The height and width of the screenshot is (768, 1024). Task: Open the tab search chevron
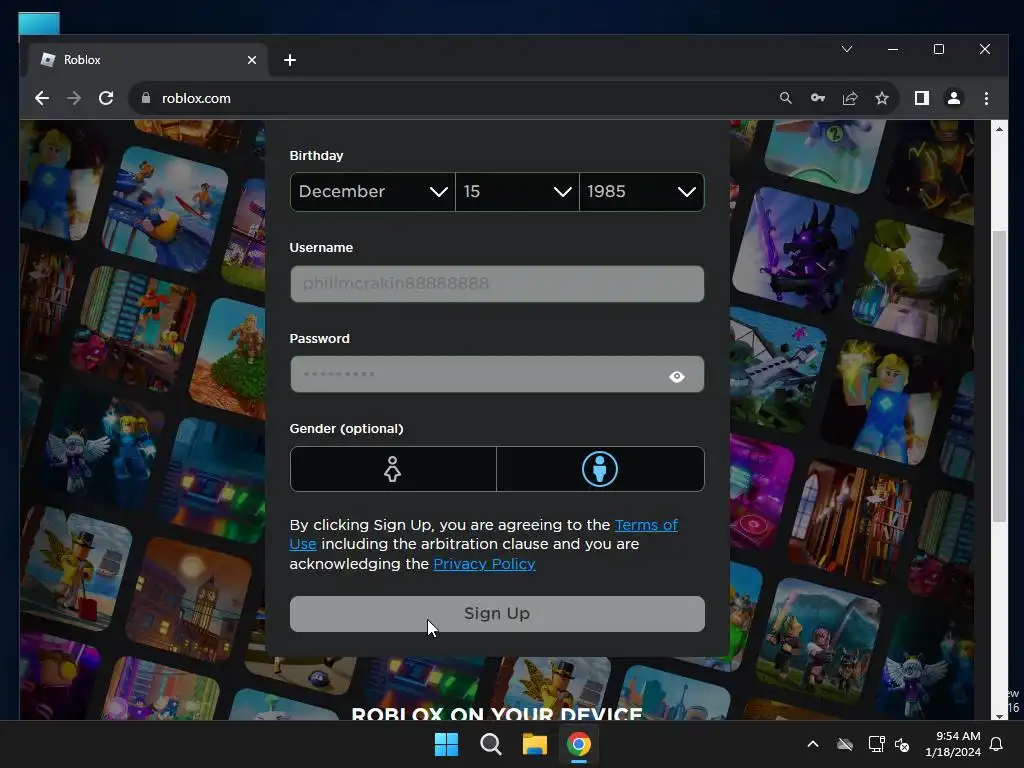tap(847, 49)
